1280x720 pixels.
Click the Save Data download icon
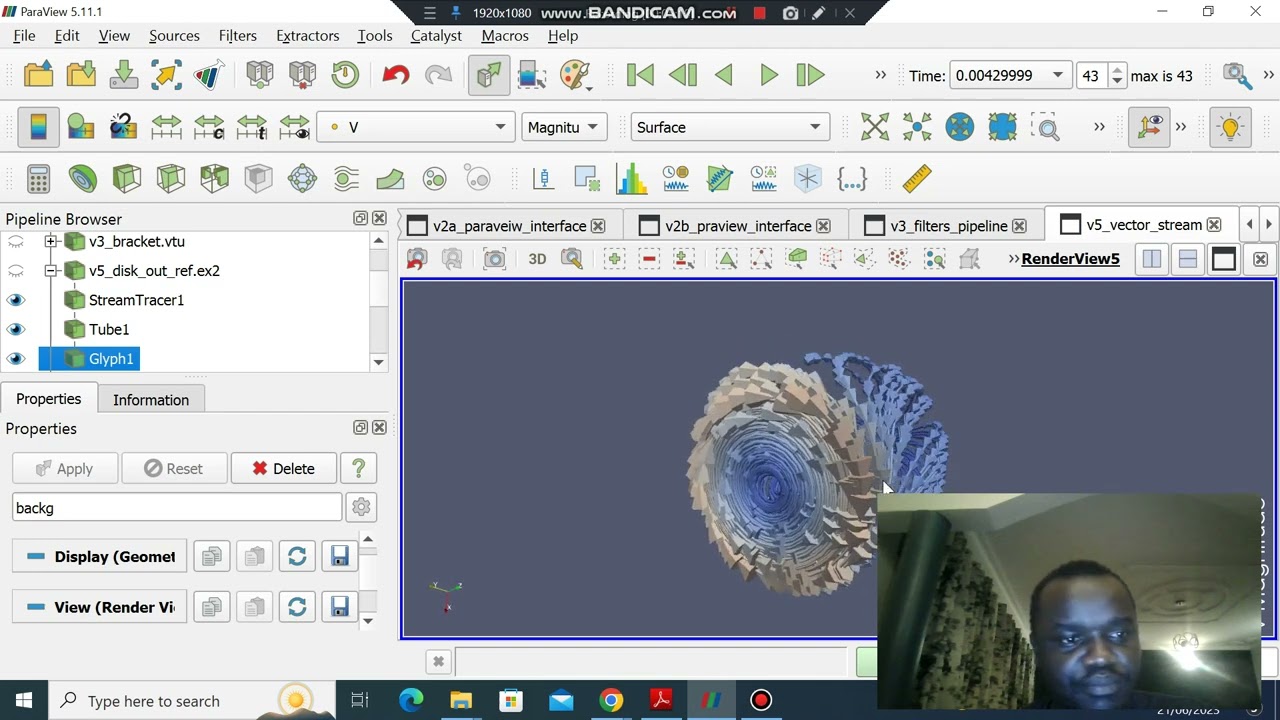coord(124,75)
